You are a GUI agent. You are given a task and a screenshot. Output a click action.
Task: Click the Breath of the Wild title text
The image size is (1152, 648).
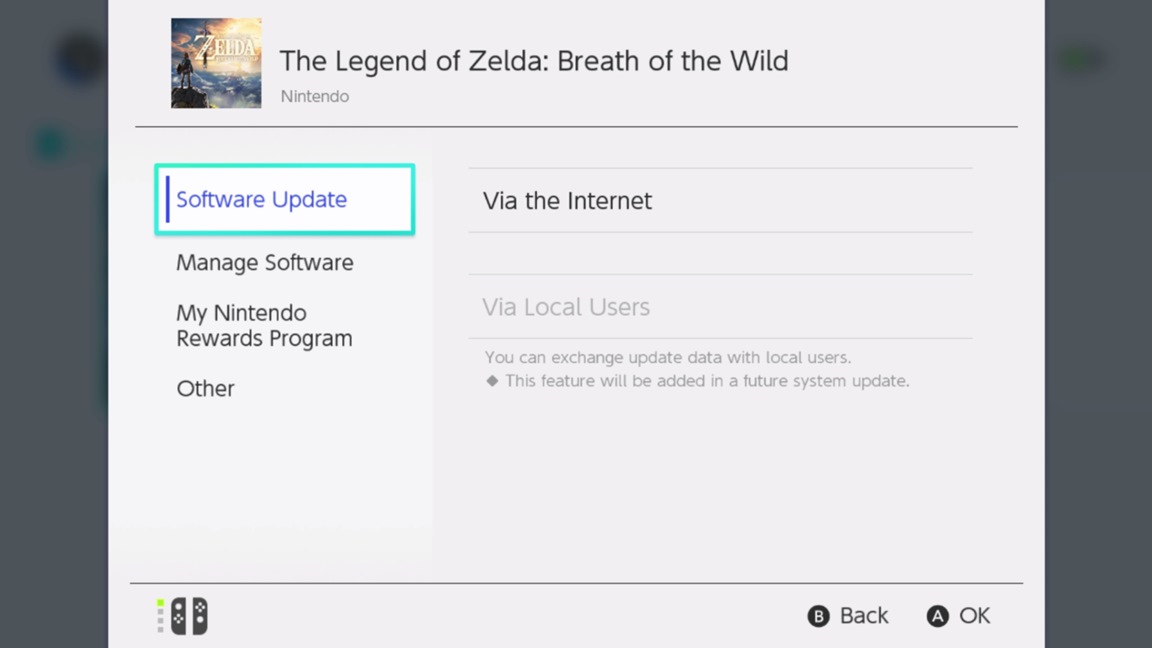pyautogui.click(x=534, y=61)
